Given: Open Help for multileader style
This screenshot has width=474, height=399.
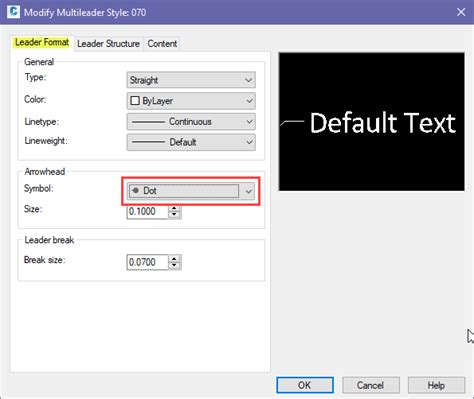Looking at the screenshot, I should click(436, 385).
